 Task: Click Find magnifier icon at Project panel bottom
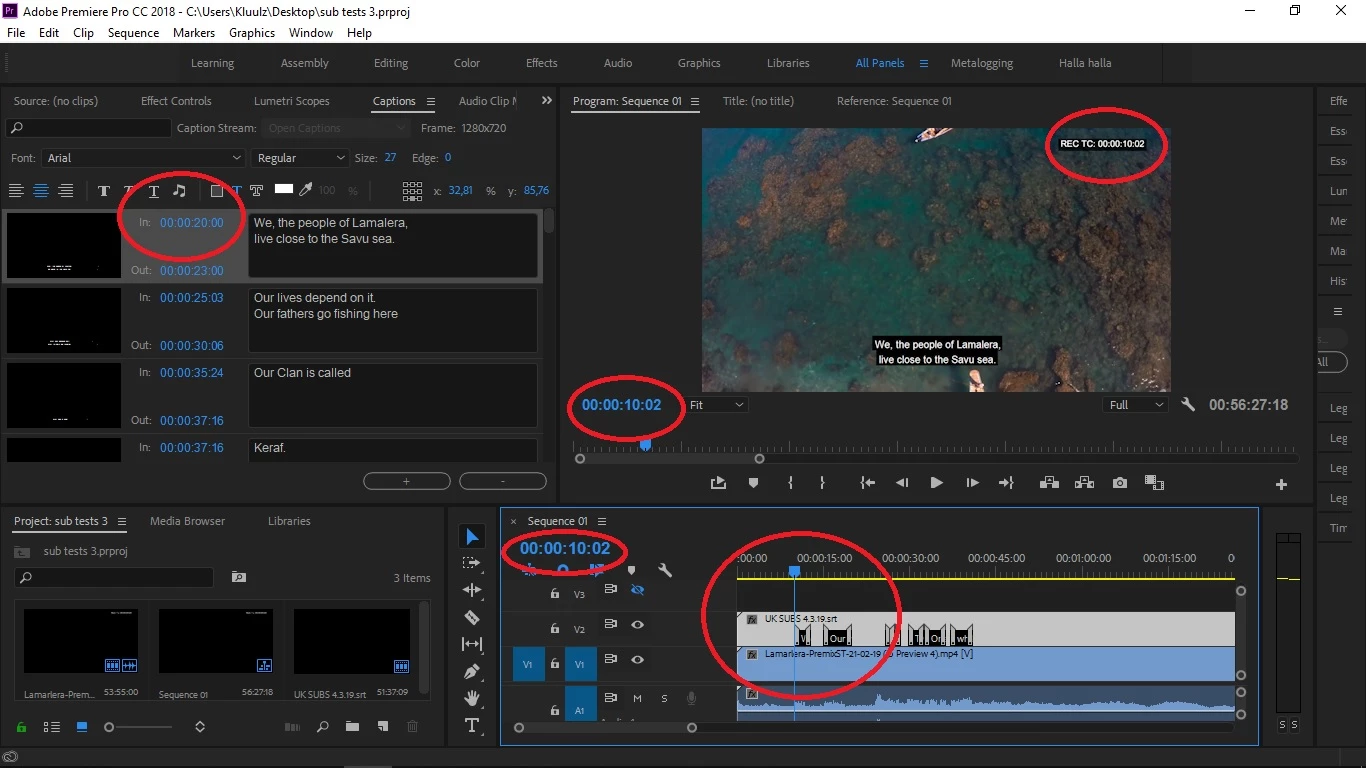coord(323,727)
